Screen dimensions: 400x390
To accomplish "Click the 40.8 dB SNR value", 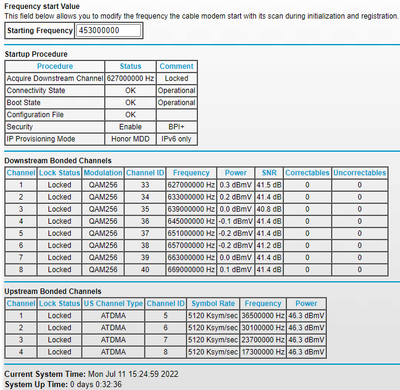I will [269, 209].
